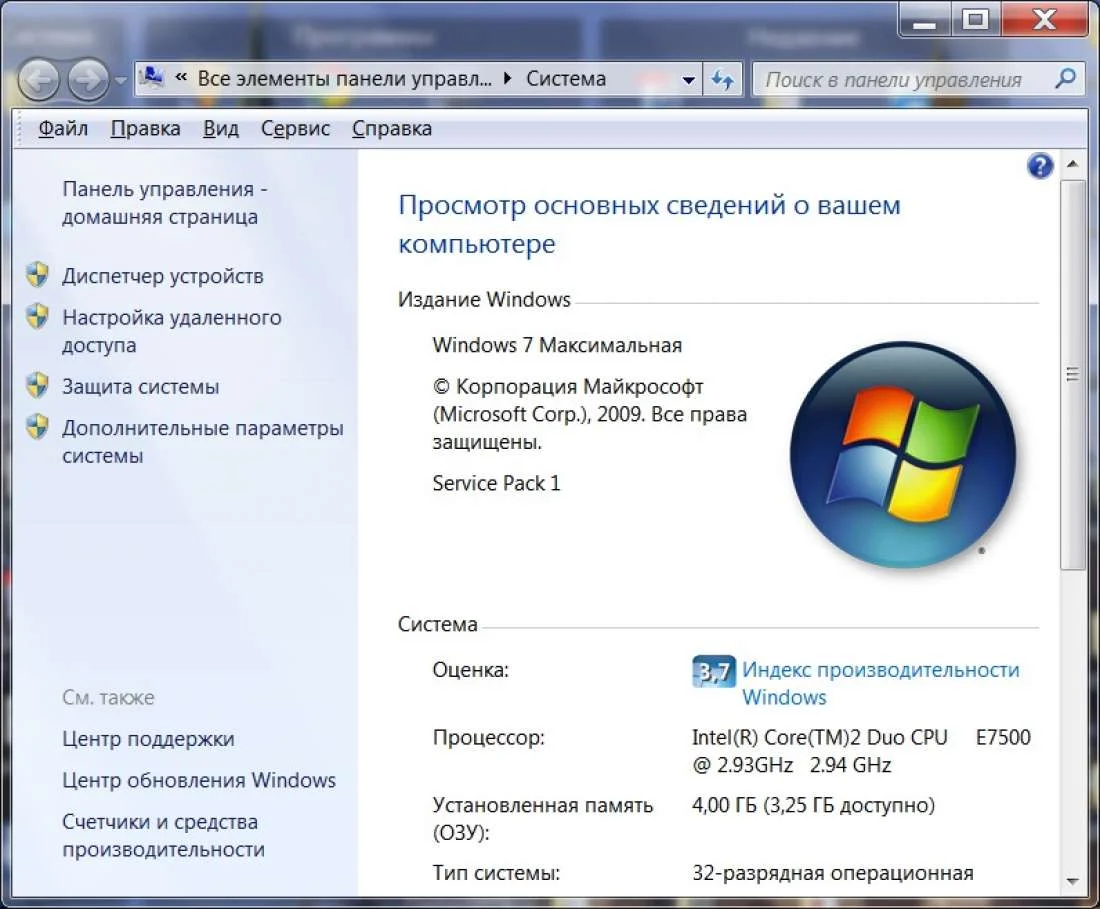1100x909 pixels.
Task: Open the 'Диспетчер устройств' link
Action: click(163, 276)
